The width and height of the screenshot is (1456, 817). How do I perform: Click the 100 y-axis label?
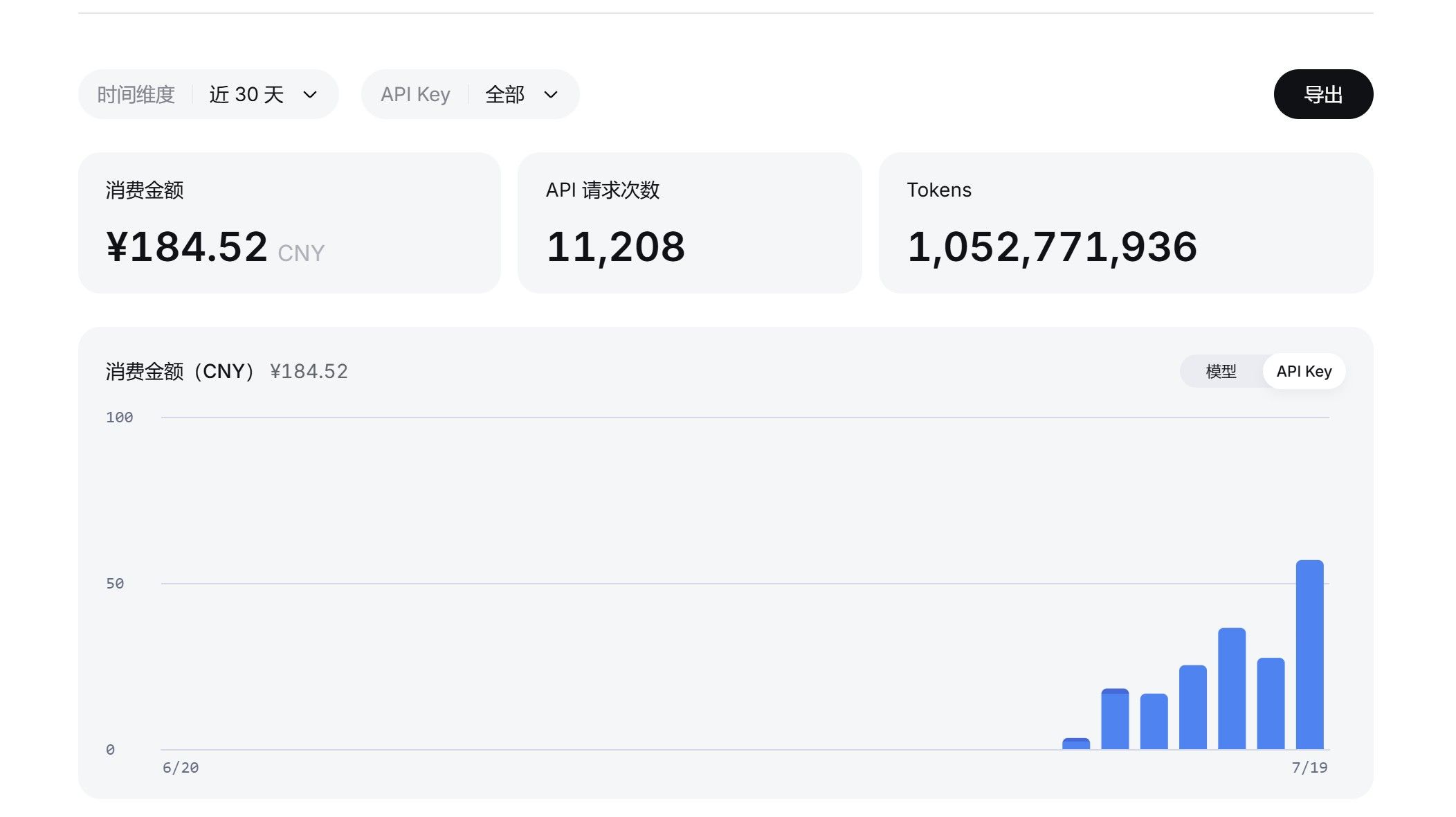tap(119, 418)
